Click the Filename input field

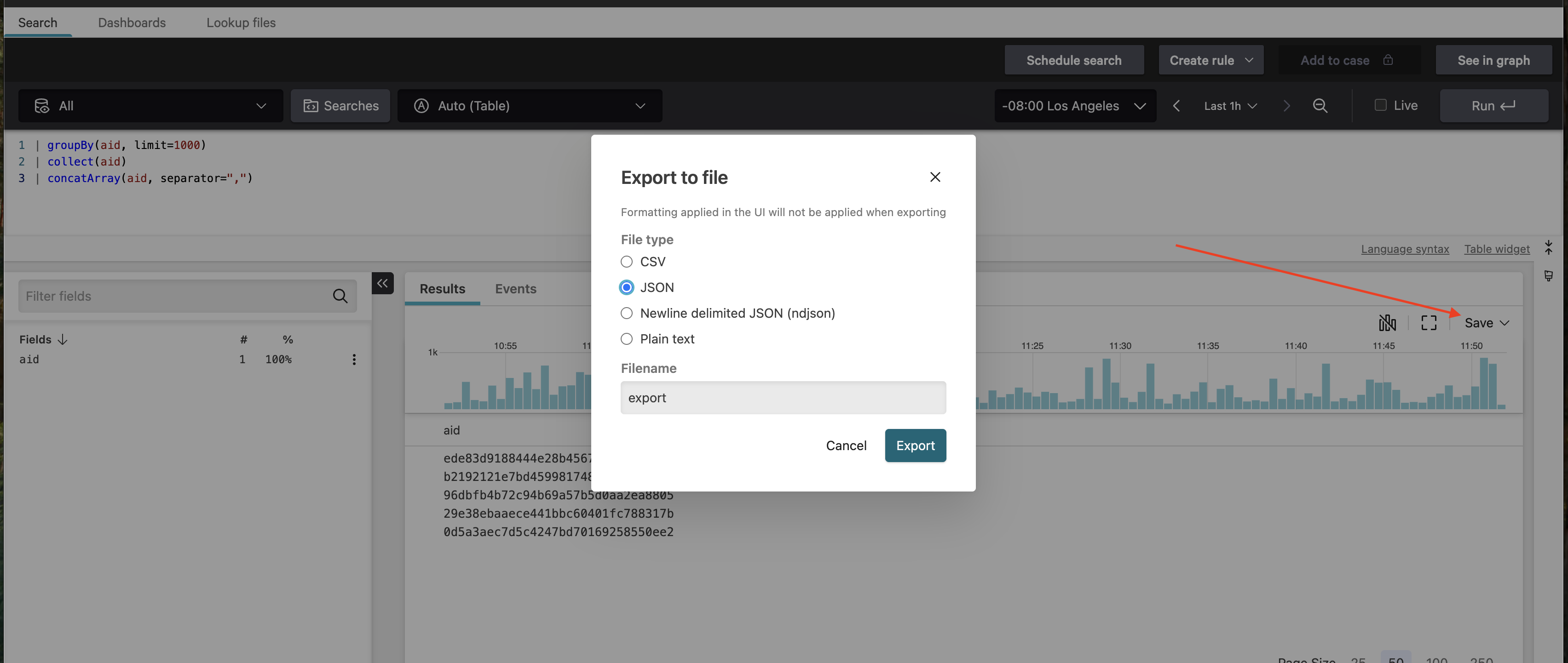click(783, 398)
